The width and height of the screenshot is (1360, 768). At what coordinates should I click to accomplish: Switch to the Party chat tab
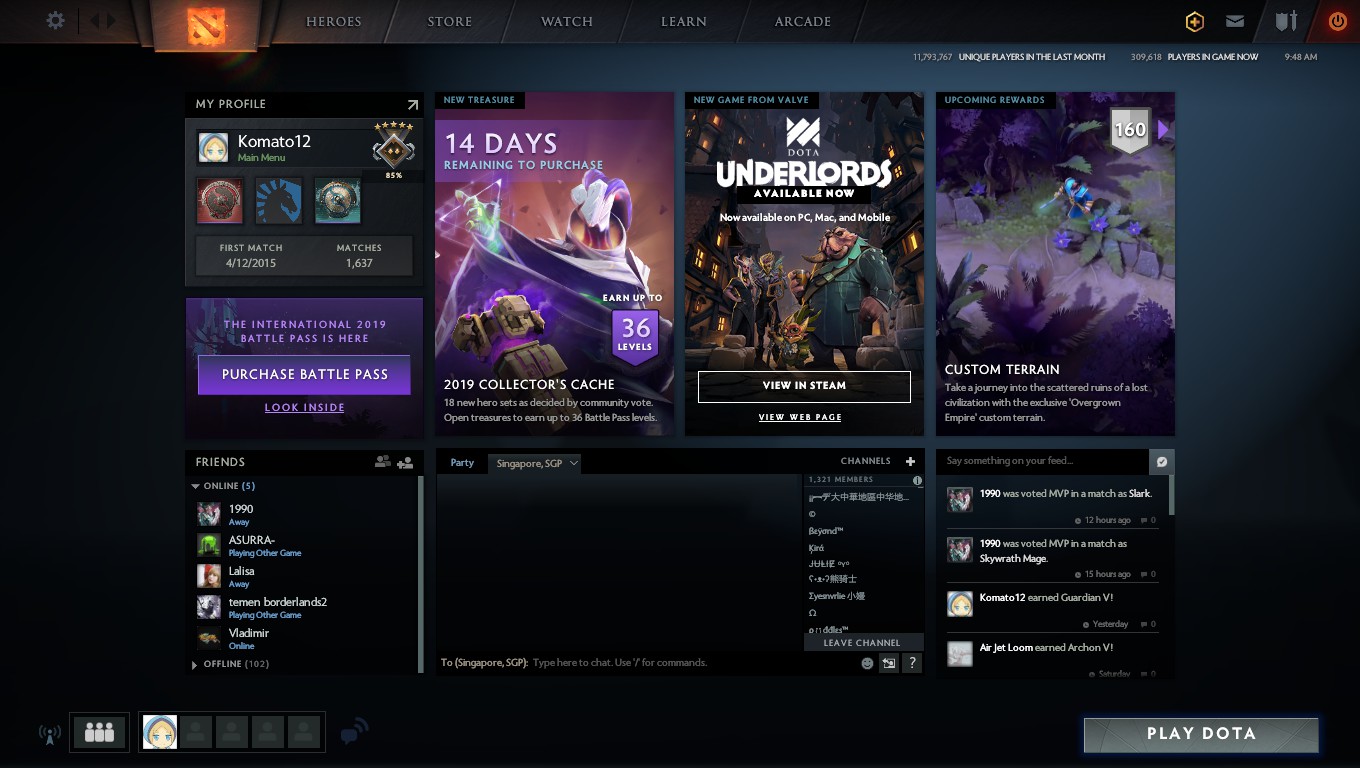[462, 463]
